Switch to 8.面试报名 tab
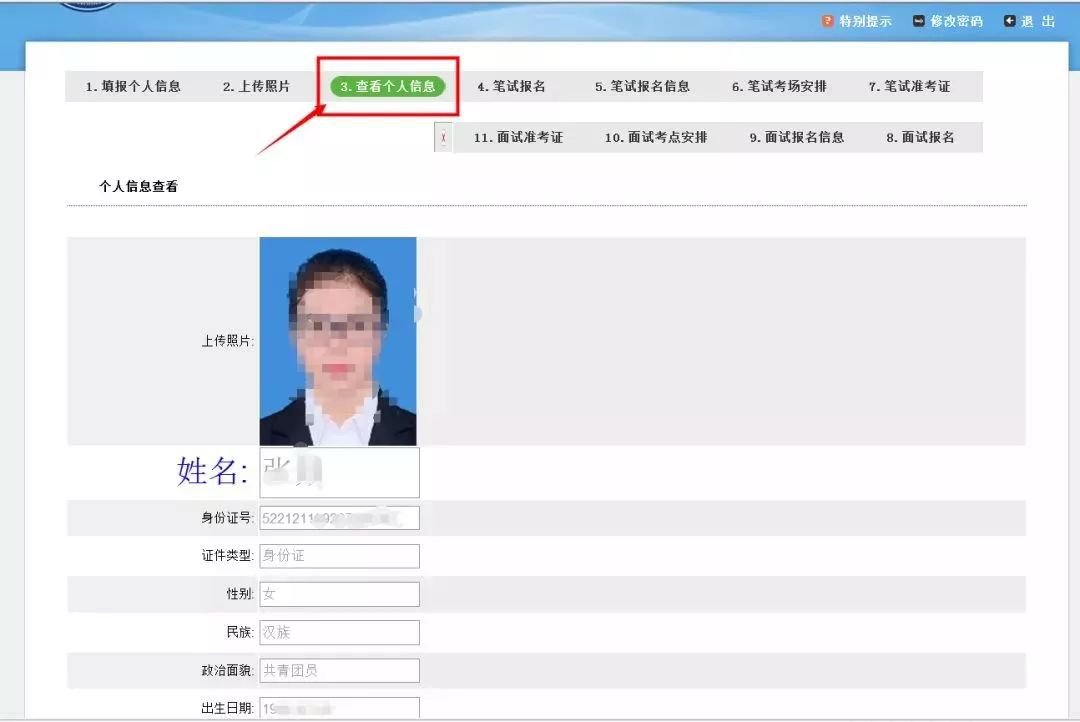Image resolution: width=1080 pixels, height=722 pixels. point(920,138)
